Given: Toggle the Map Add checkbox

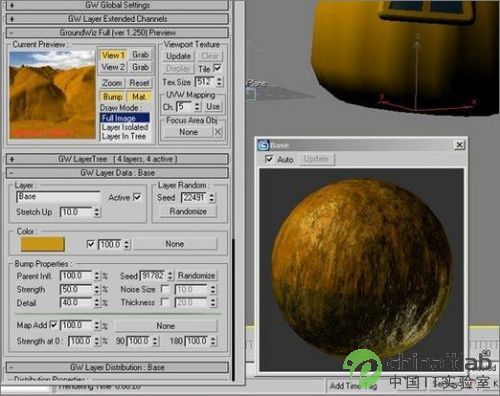Looking at the screenshot, I should coord(53,325).
